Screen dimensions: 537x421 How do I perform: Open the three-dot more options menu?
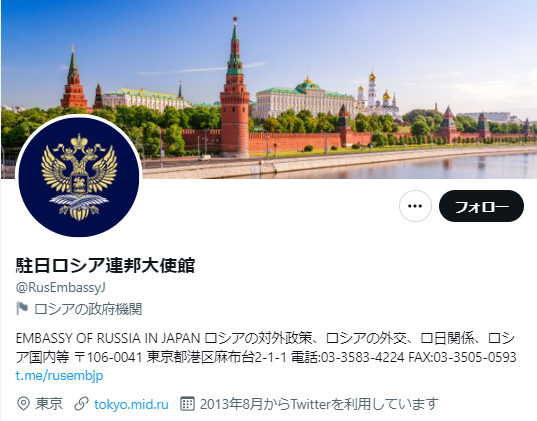pos(415,206)
